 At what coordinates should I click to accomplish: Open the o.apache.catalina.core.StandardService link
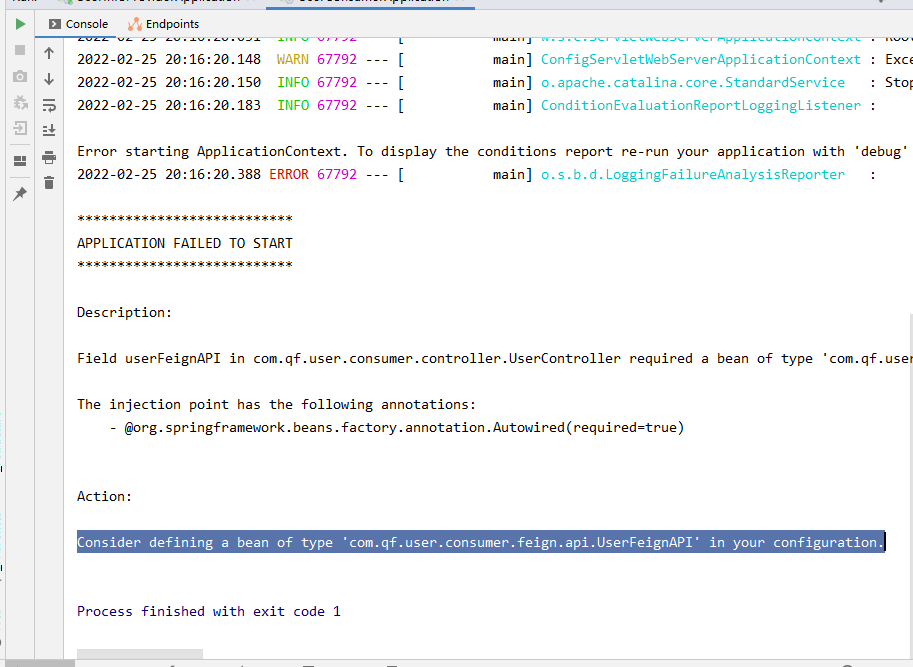692,83
